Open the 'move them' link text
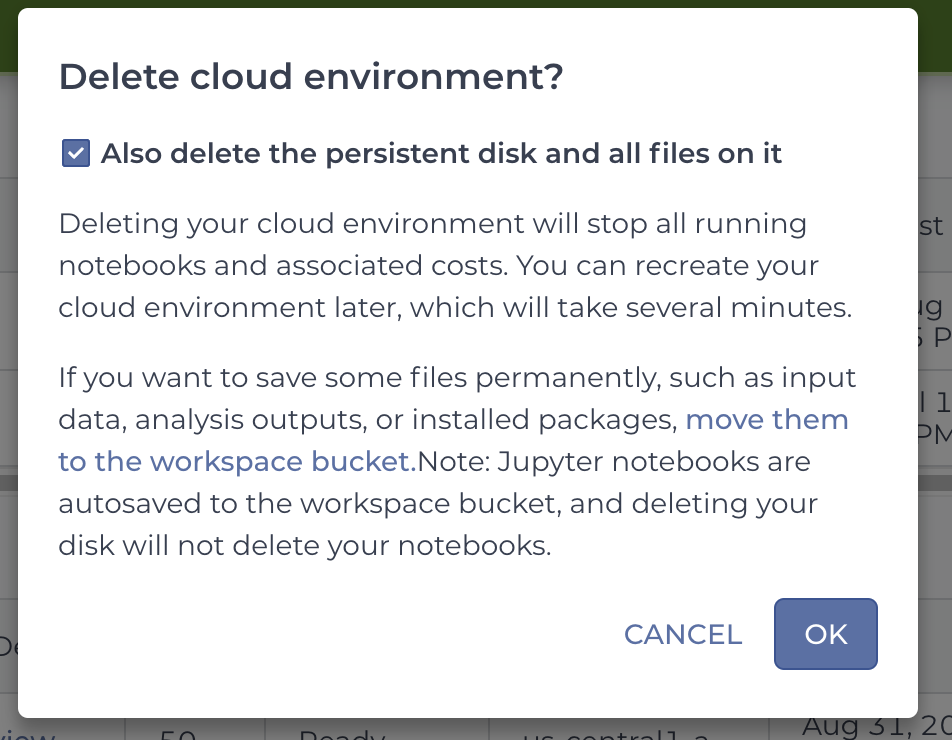 [767, 419]
